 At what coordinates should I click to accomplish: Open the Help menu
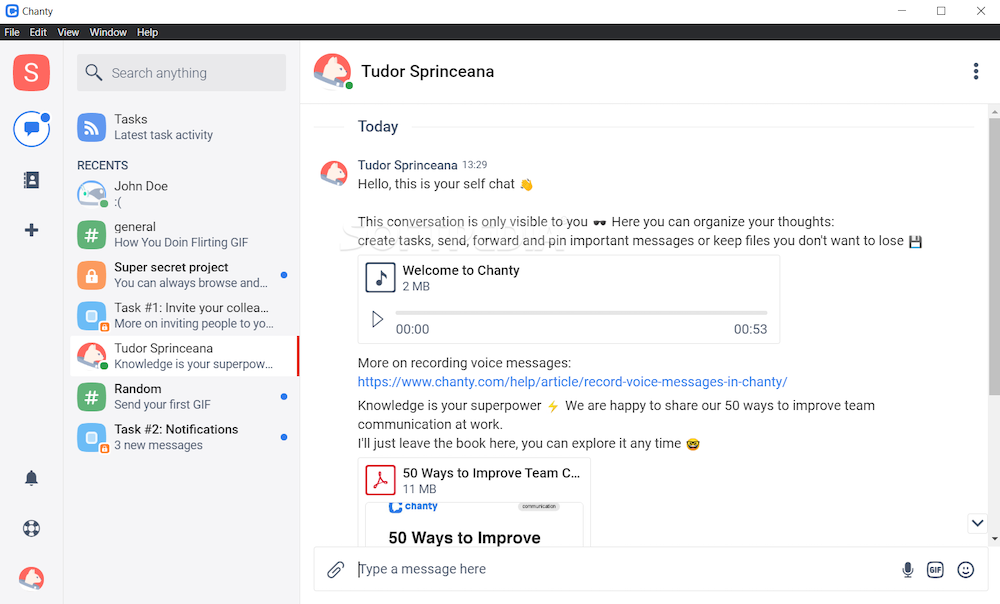147,32
